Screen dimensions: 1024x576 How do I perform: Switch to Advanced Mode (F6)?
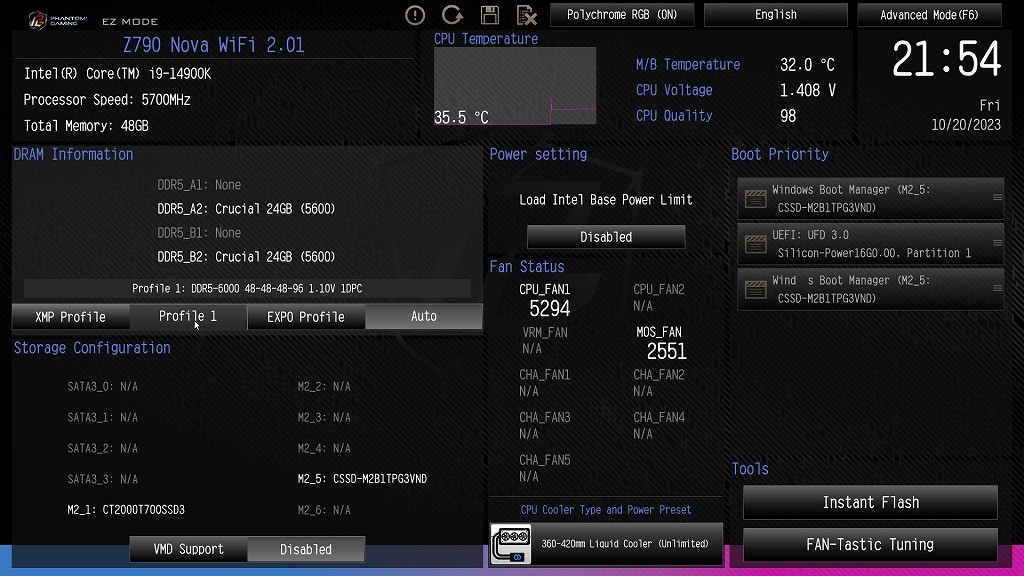(929, 15)
